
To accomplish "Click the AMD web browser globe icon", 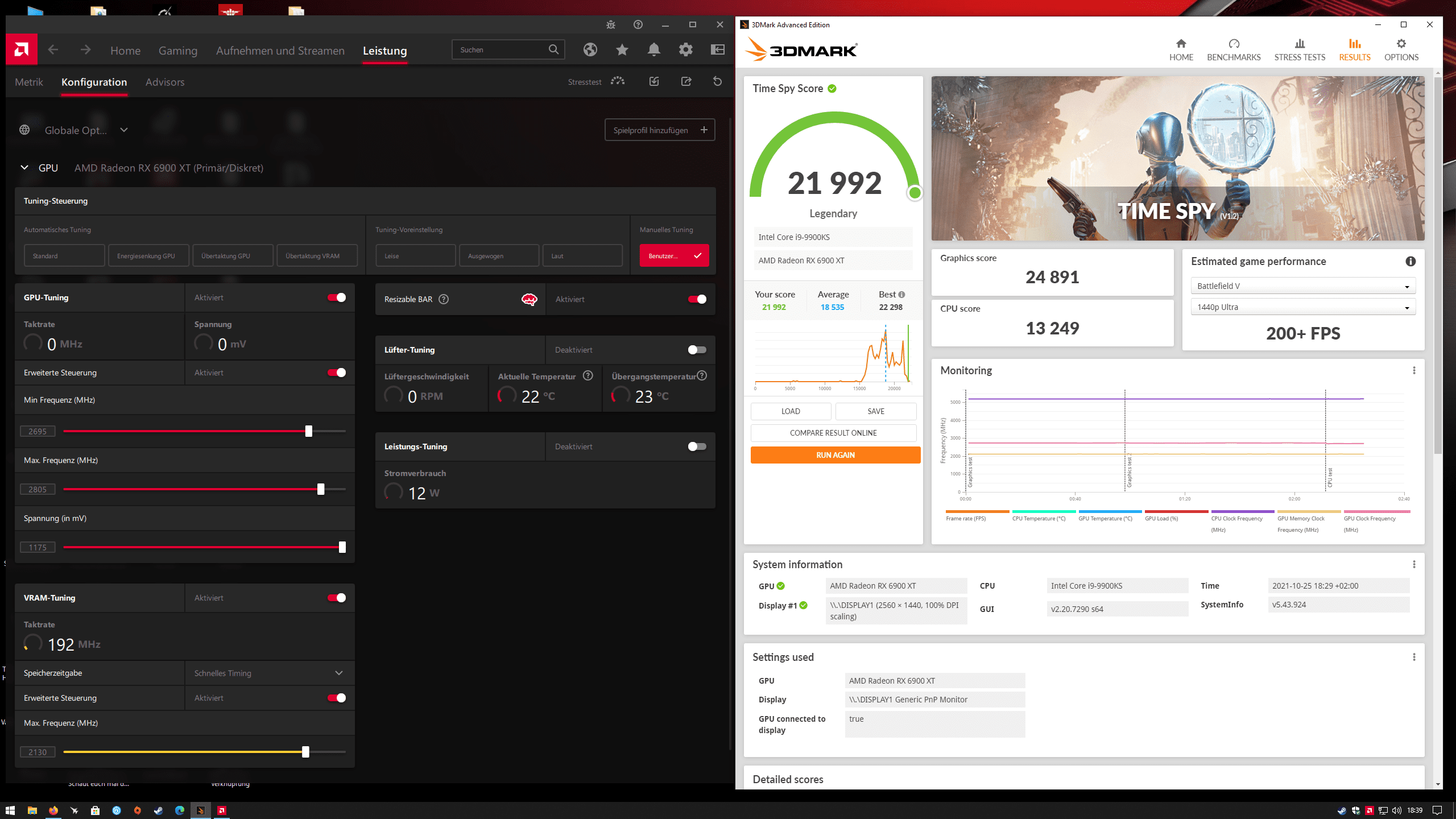I will click(590, 50).
